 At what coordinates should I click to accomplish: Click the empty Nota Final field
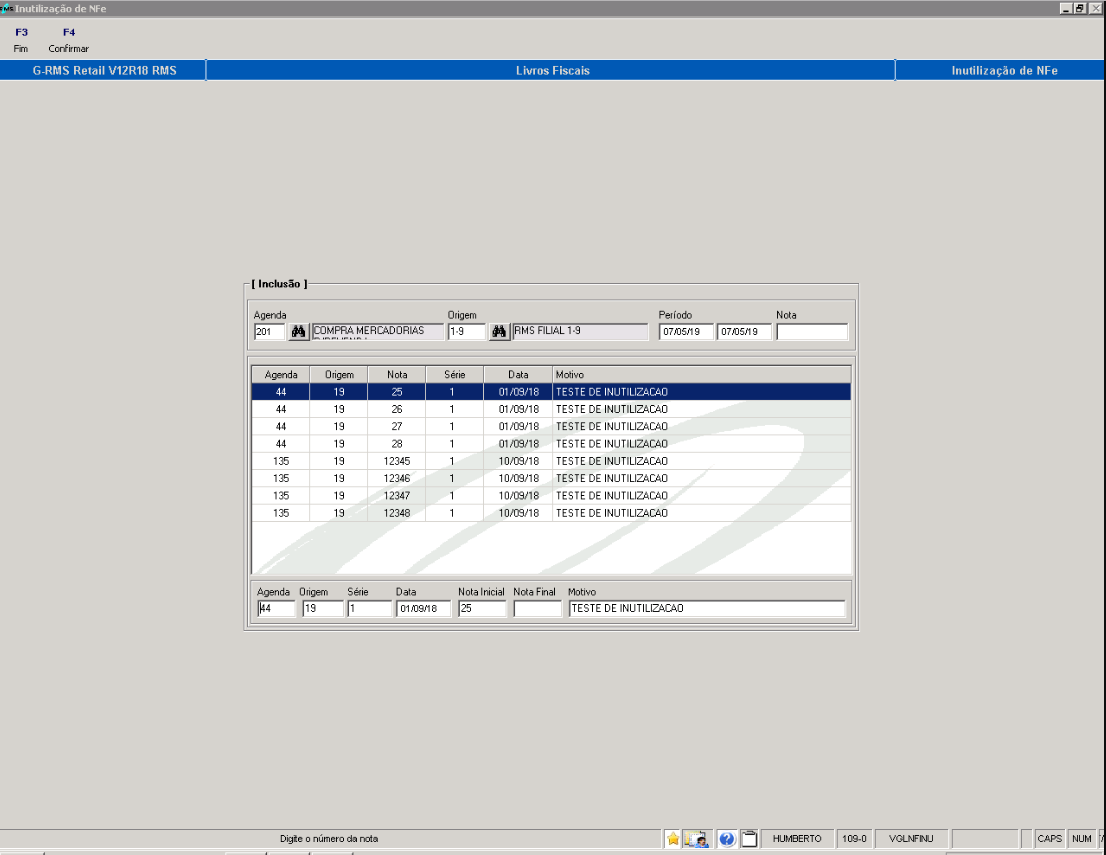point(537,609)
